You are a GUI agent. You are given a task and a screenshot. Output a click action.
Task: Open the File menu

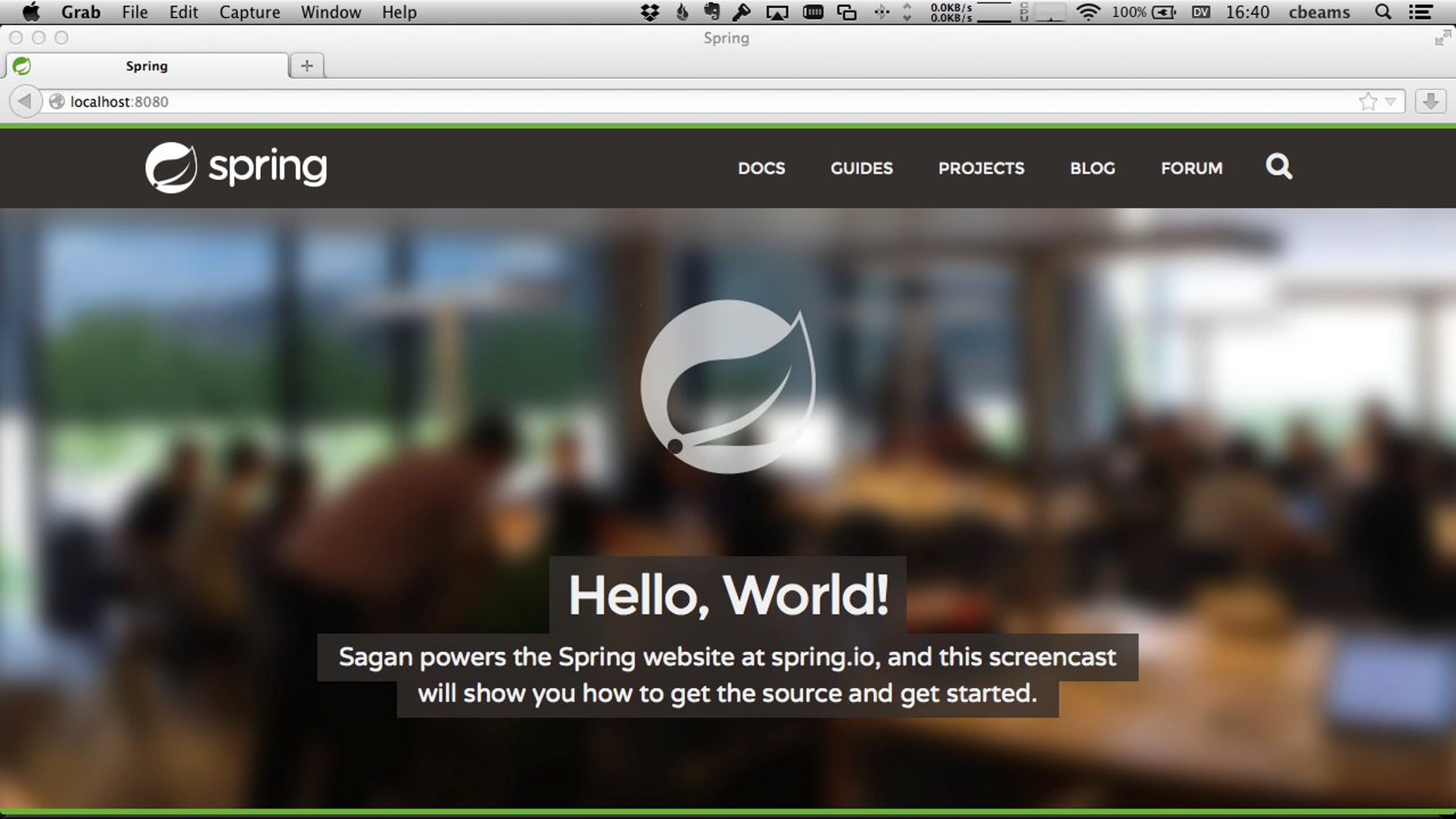point(135,12)
